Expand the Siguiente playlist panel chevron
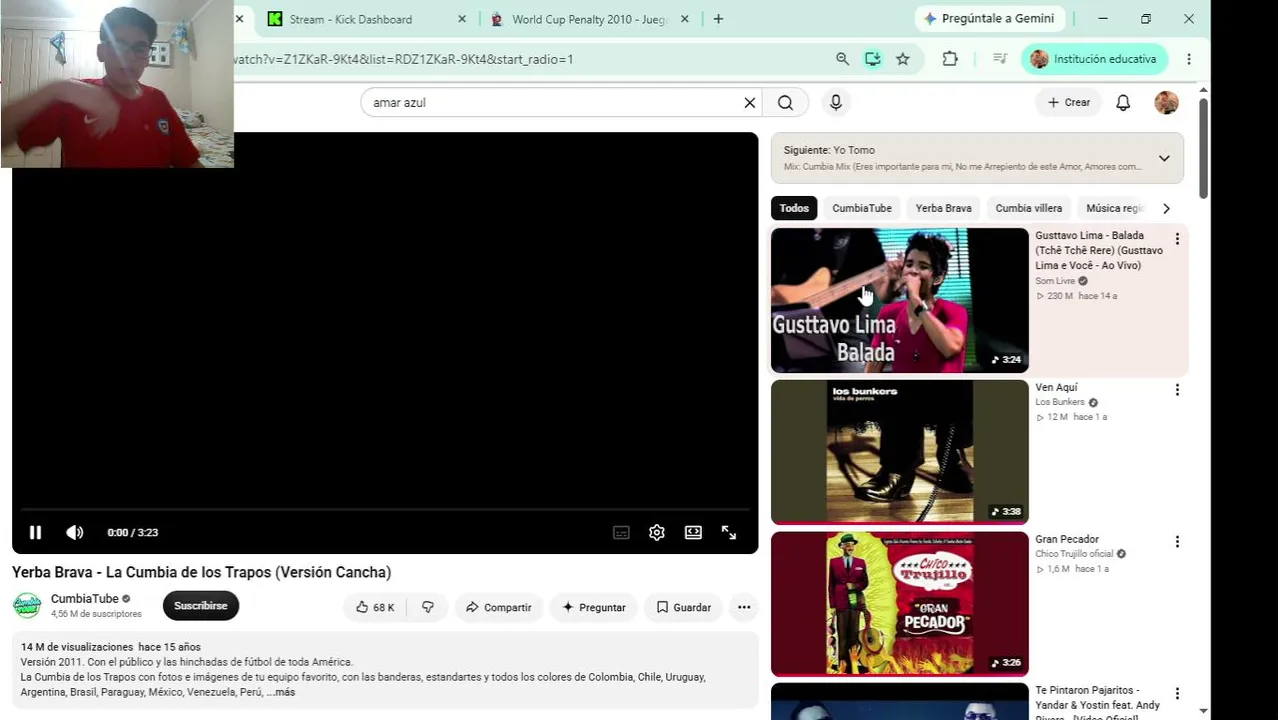This screenshot has width=1278, height=720. [1164, 158]
